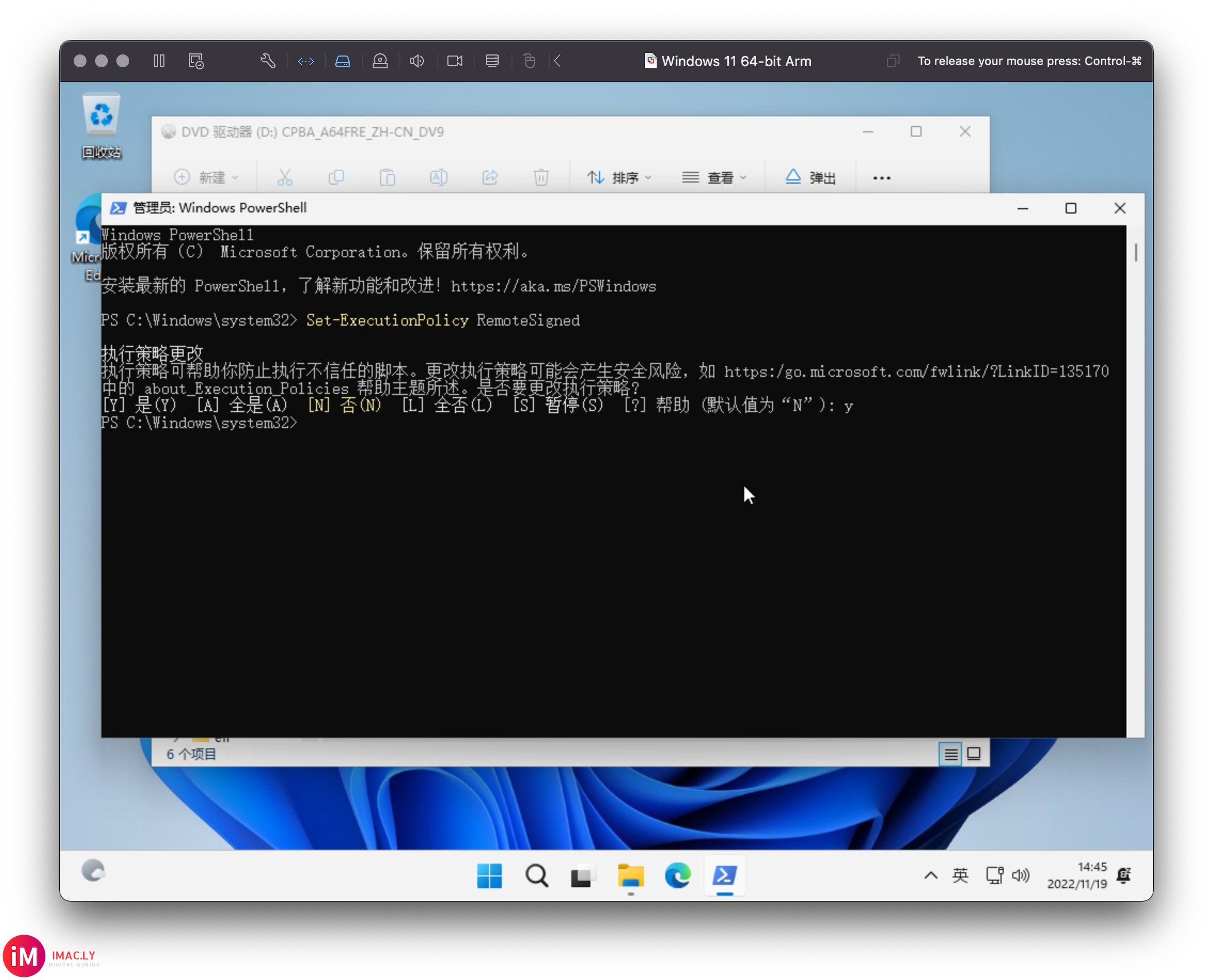1213x980 pixels.
Task: Pause the virtual machine in VMware toolbar
Action: (x=159, y=61)
